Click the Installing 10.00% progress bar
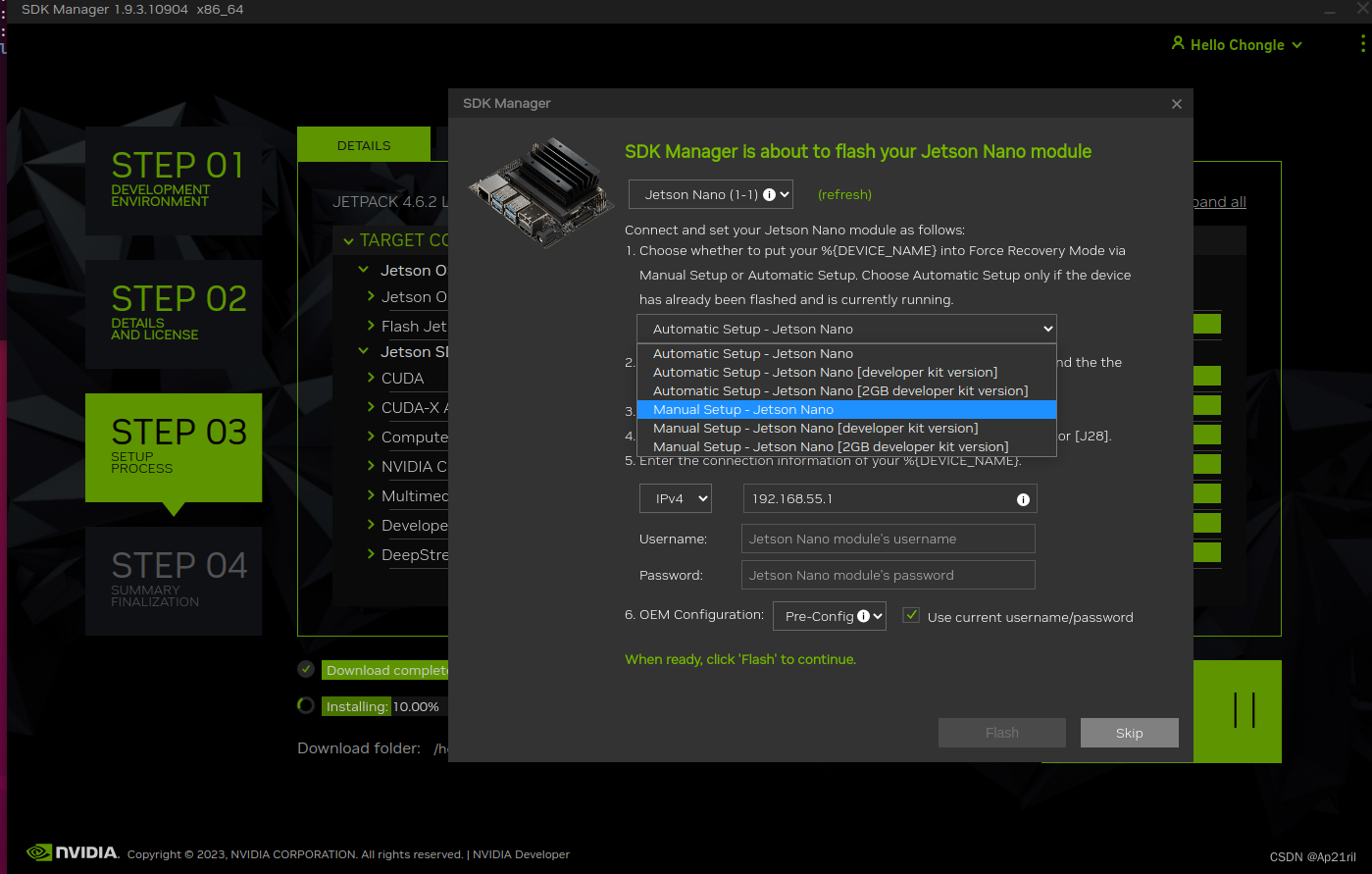The width and height of the screenshot is (1372, 874). [385, 706]
